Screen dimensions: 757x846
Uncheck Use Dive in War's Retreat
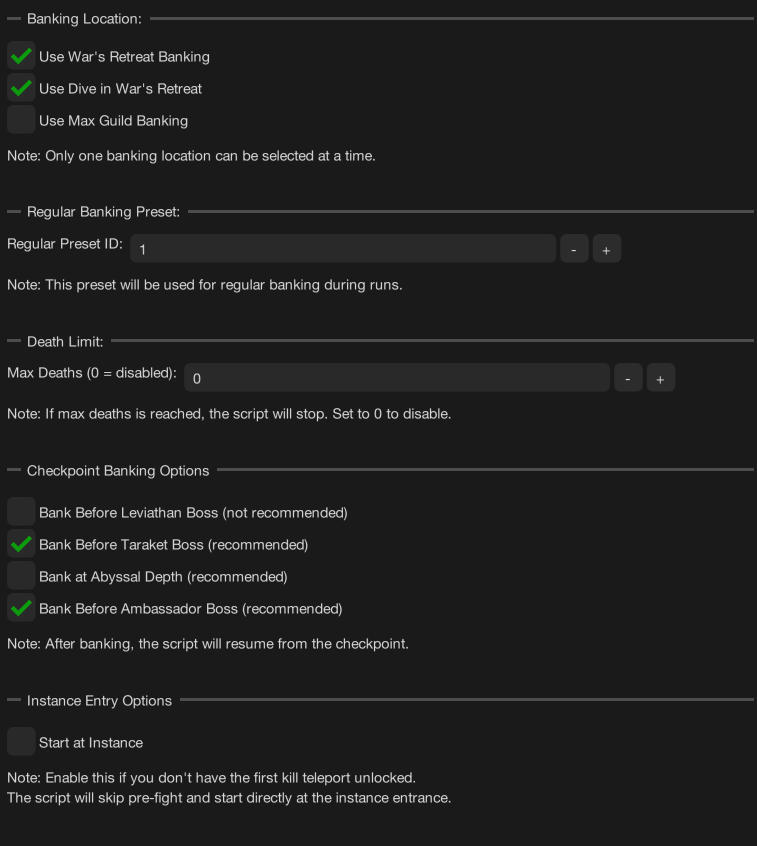point(21,89)
